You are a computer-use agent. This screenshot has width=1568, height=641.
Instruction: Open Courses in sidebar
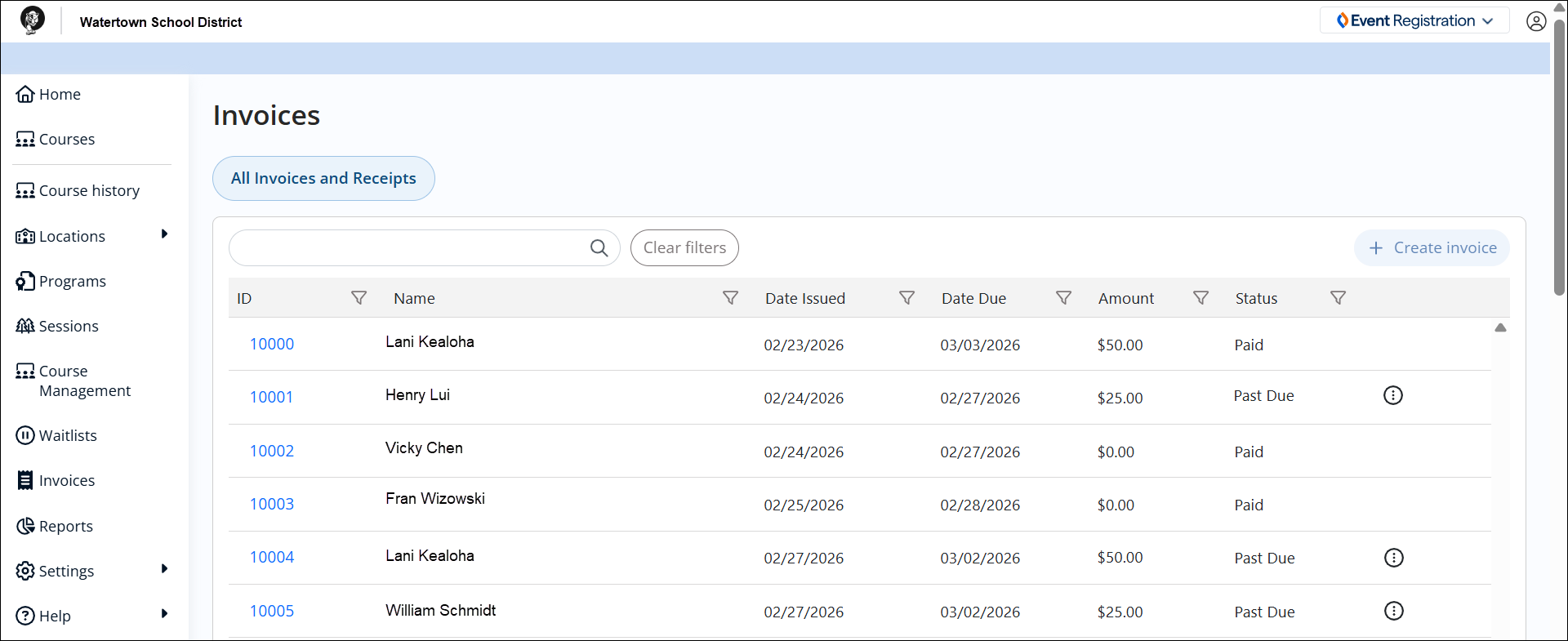coord(56,140)
